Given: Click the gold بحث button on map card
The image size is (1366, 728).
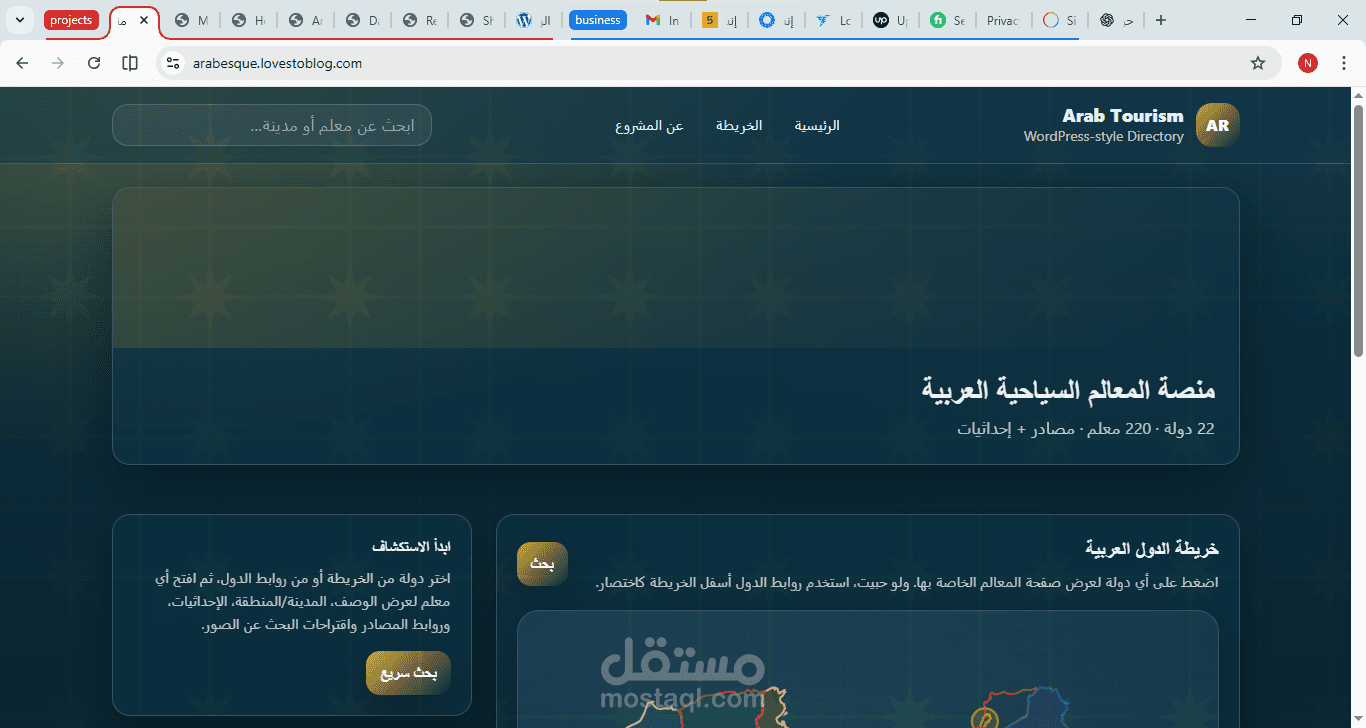Looking at the screenshot, I should [542, 564].
